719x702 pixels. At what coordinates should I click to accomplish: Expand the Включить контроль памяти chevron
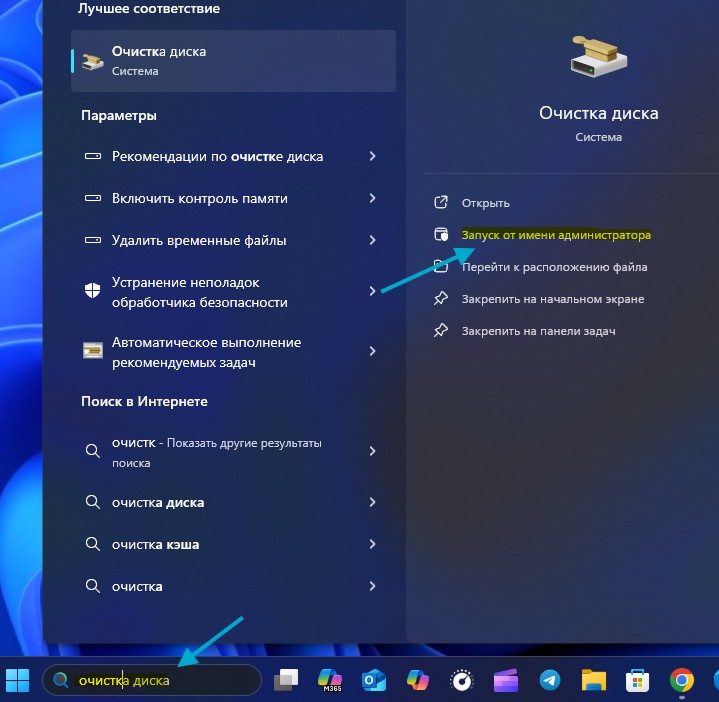coord(372,198)
